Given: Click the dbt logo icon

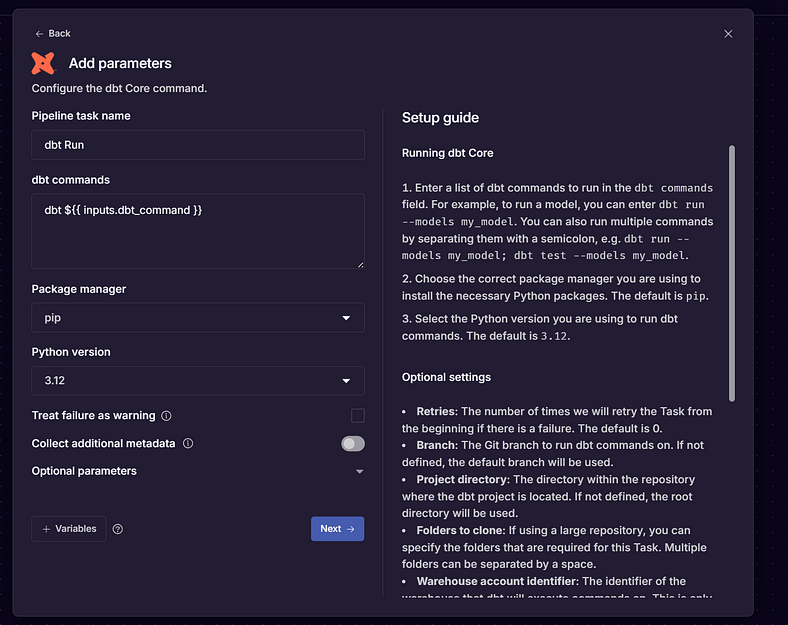Looking at the screenshot, I should point(43,63).
